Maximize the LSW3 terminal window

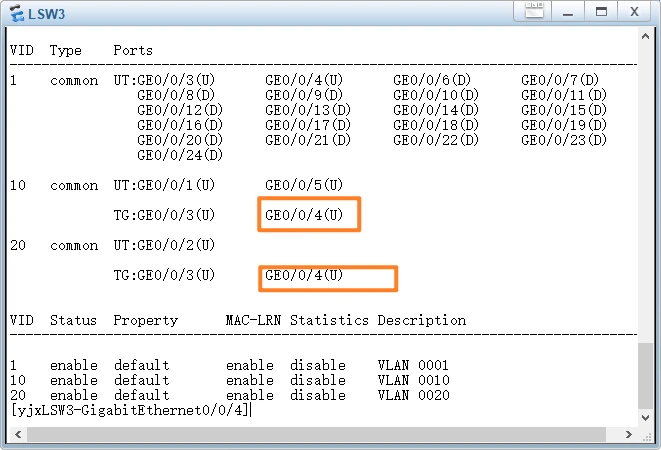tap(600, 11)
